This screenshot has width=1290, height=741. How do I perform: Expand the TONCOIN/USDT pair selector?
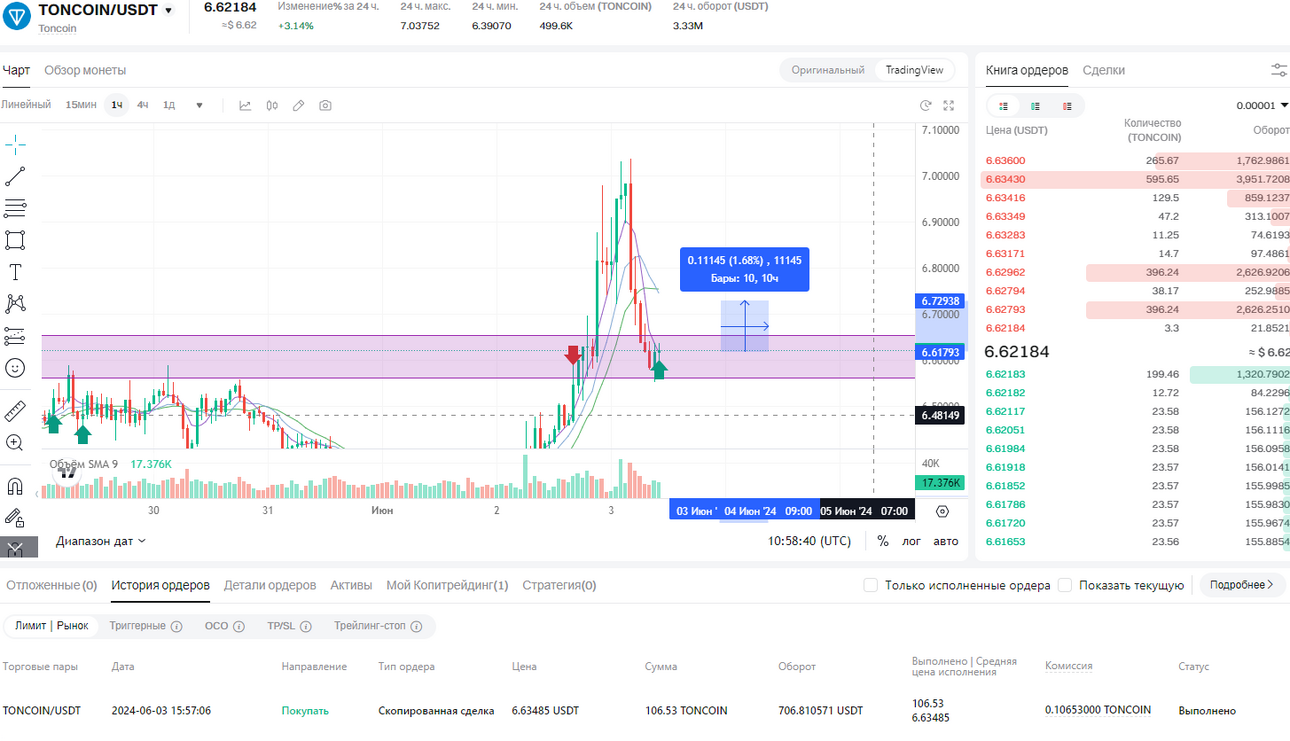click(x=168, y=10)
